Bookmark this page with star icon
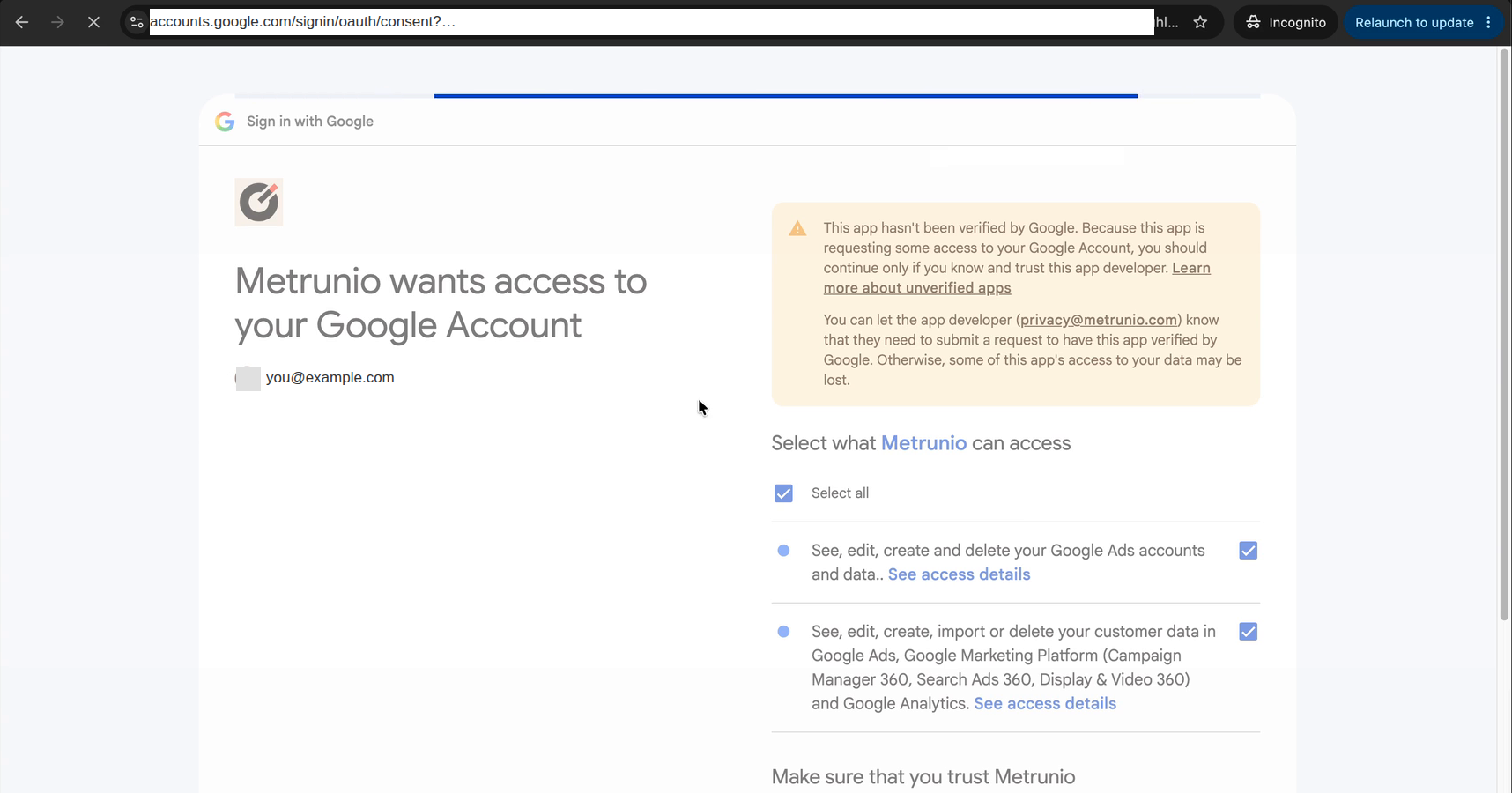This screenshot has height=793, width=1512. pos(1200,22)
